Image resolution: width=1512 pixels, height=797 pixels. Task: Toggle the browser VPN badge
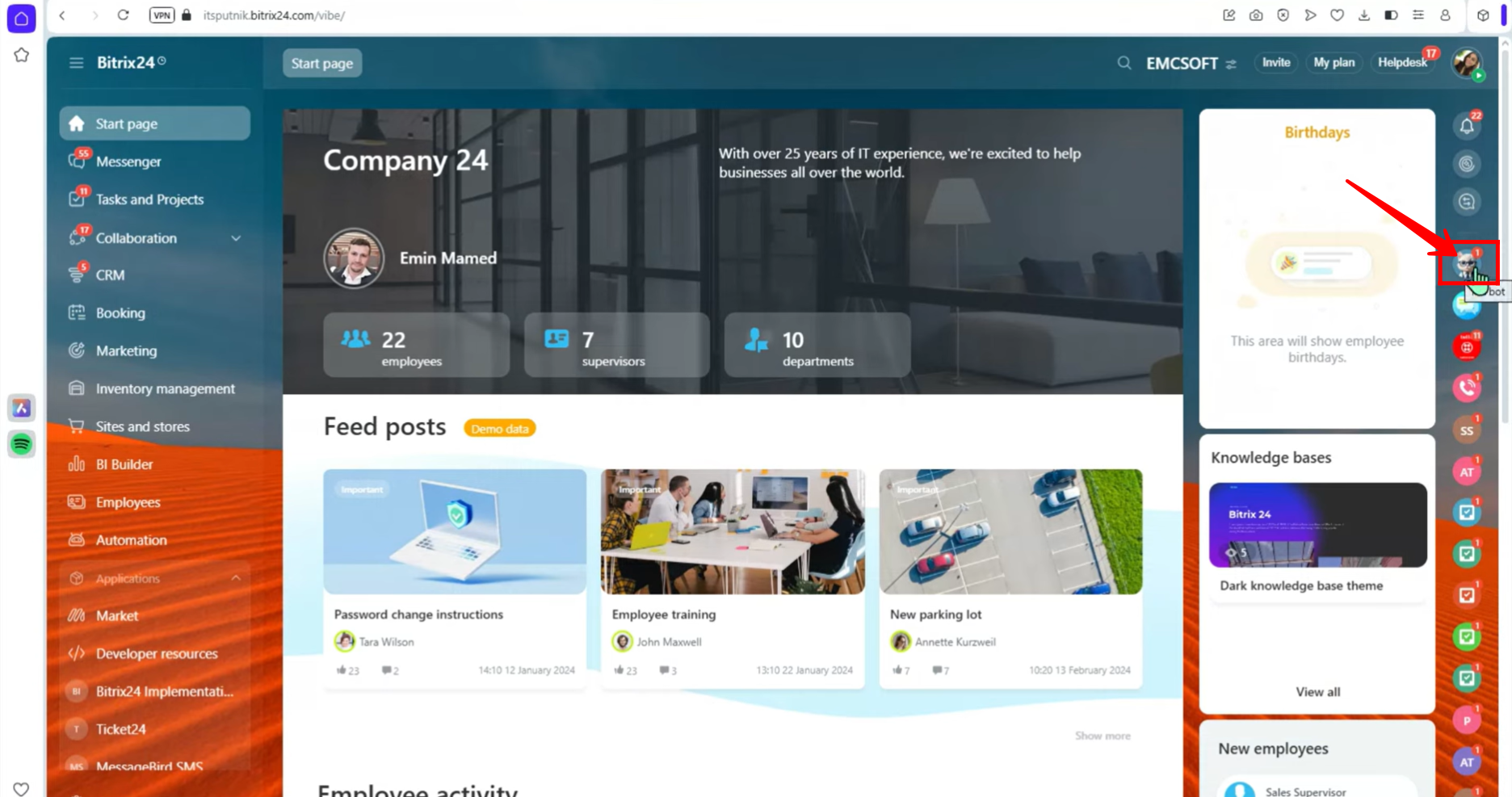click(162, 15)
